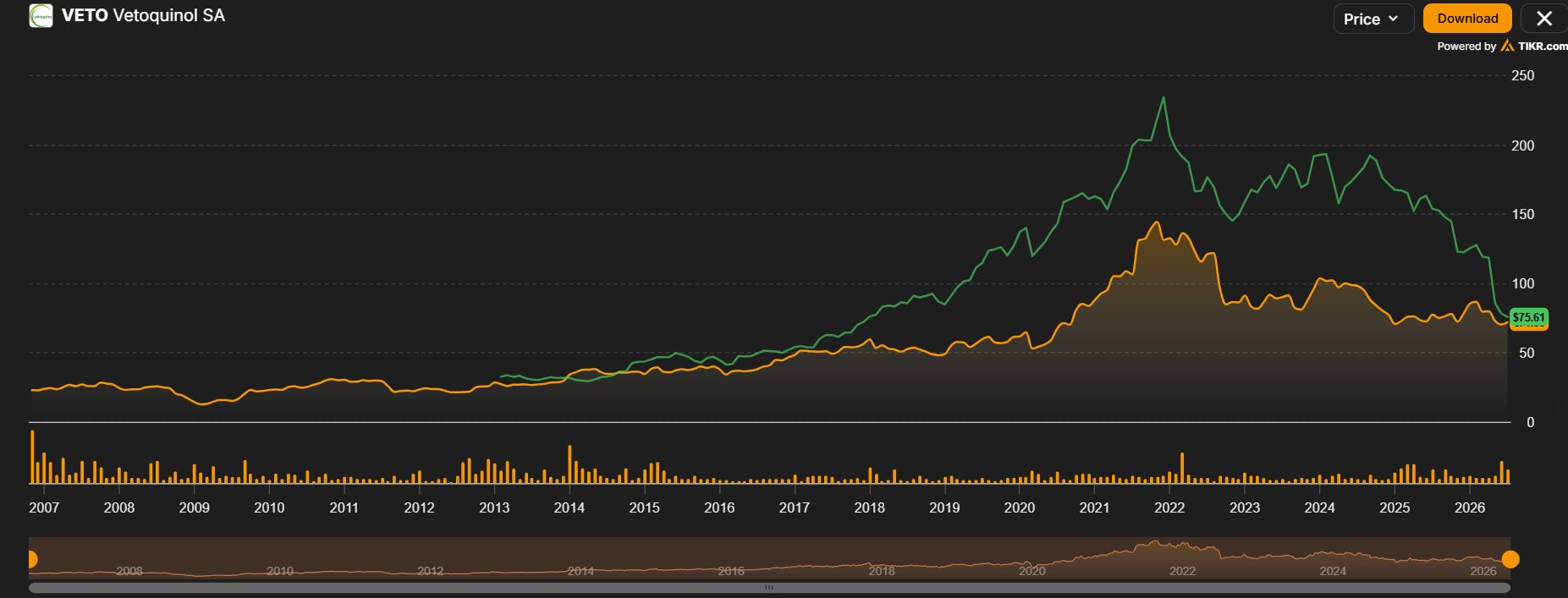The width and height of the screenshot is (1568, 598).
Task: Select the left range slider handle
Action: (x=31, y=559)
